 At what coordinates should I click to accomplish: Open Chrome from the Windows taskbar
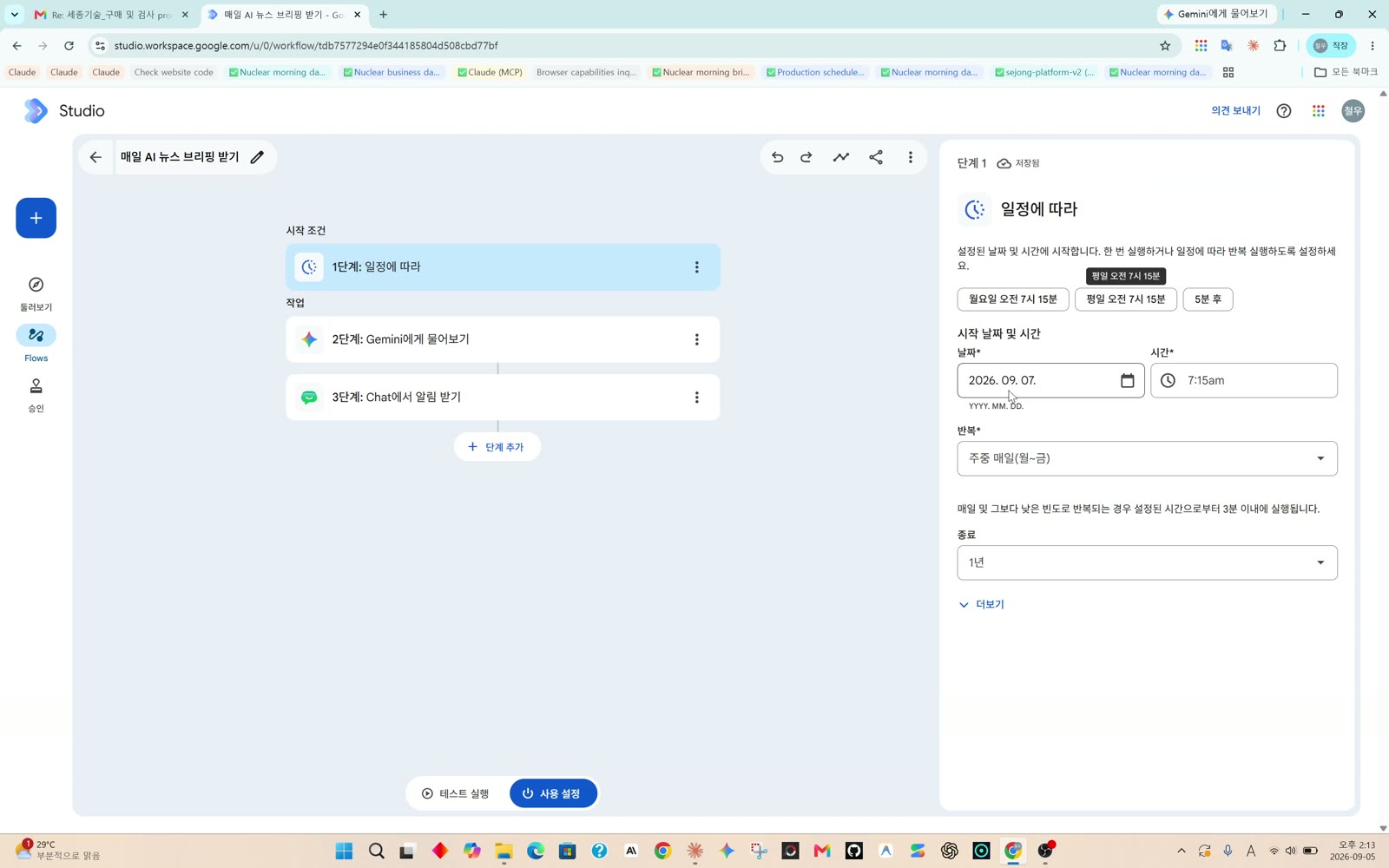tap(663, 851)
